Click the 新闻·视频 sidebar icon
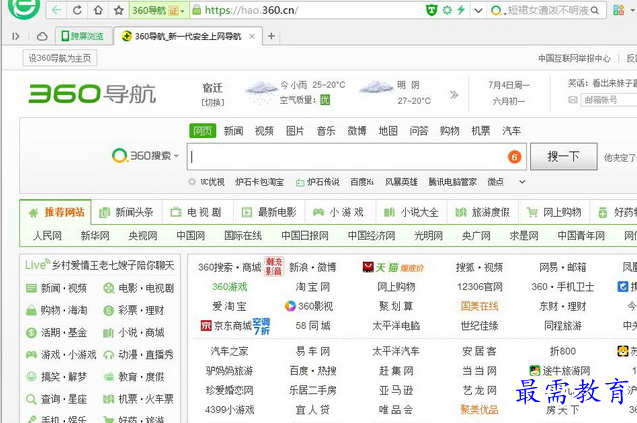 [x=31, y=288]
